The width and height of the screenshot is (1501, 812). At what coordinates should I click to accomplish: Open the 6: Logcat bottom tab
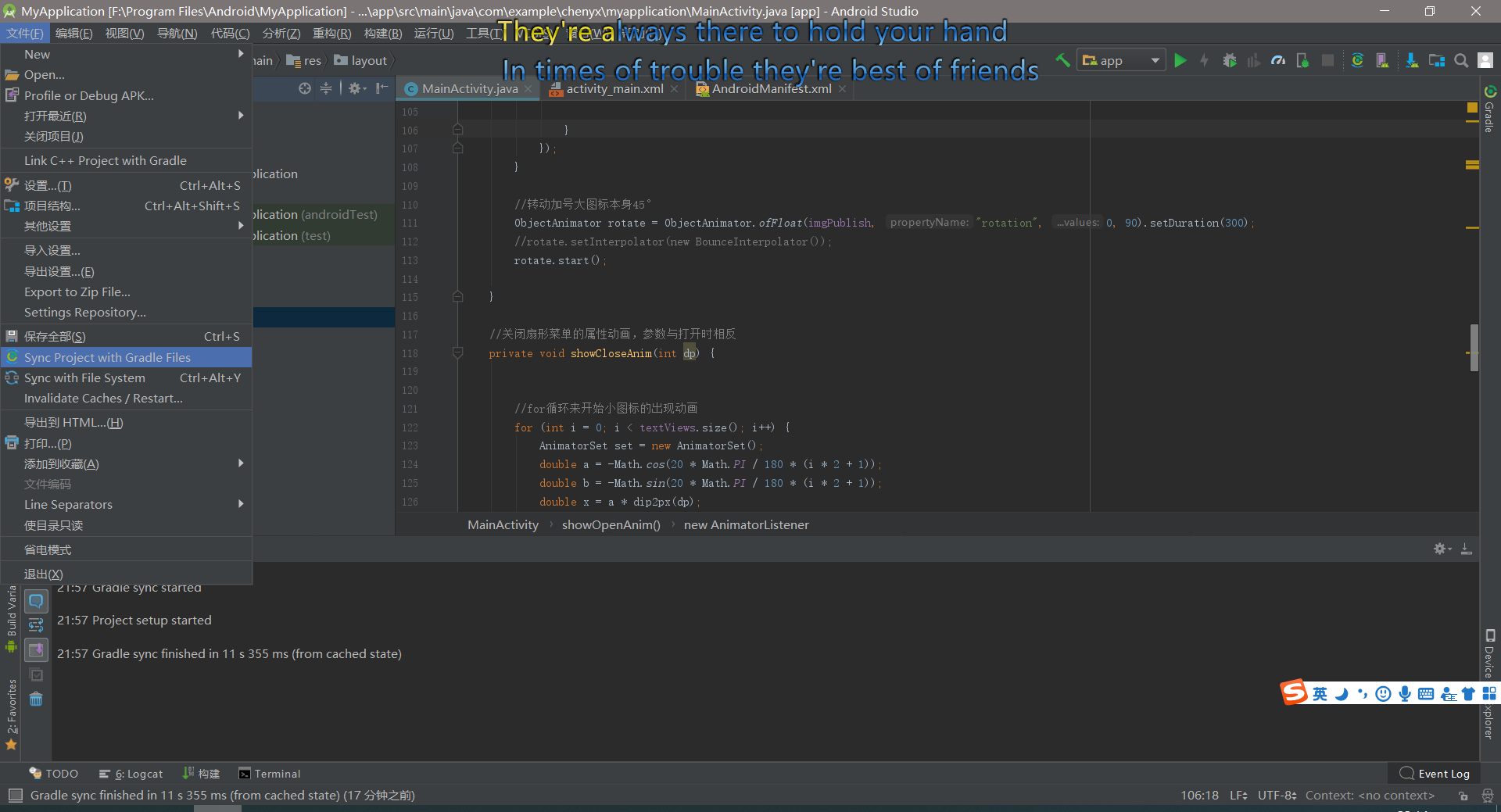(x=138, y=773)
